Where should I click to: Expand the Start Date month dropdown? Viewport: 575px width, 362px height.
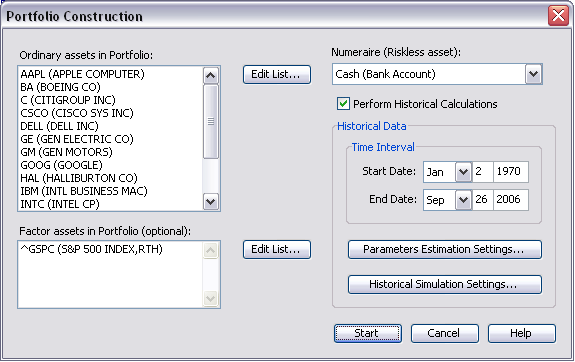click(x=463, y=172)
